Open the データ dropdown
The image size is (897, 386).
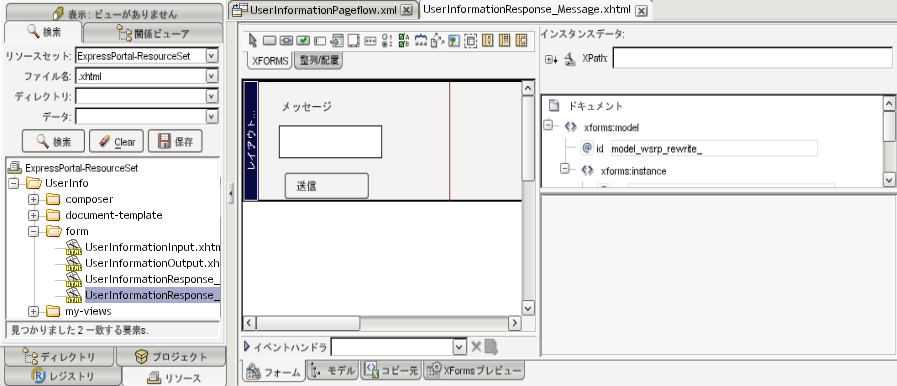tap(212, 117)
